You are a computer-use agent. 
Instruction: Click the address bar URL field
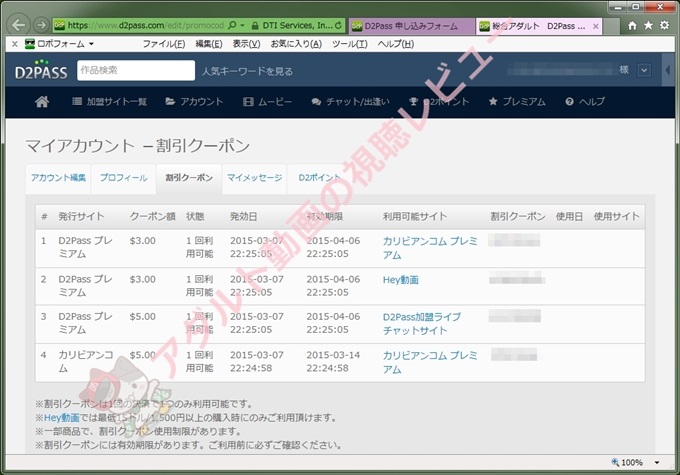(145, 26)
